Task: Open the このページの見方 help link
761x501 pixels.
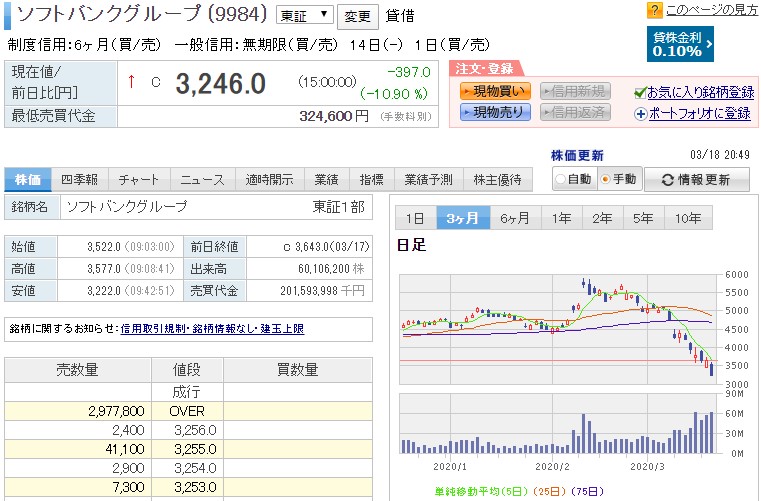Action: coord(711,10)
